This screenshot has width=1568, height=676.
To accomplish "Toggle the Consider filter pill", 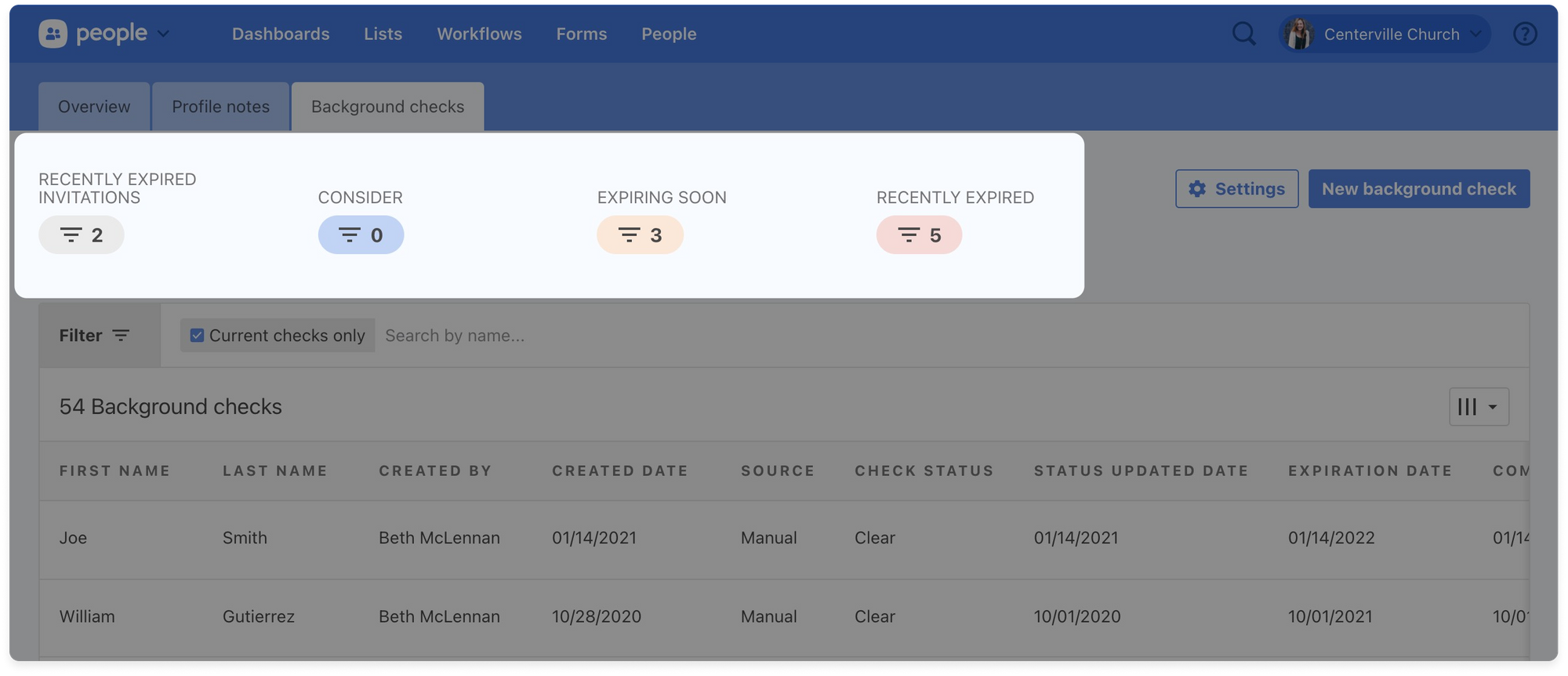I will 361,234.
